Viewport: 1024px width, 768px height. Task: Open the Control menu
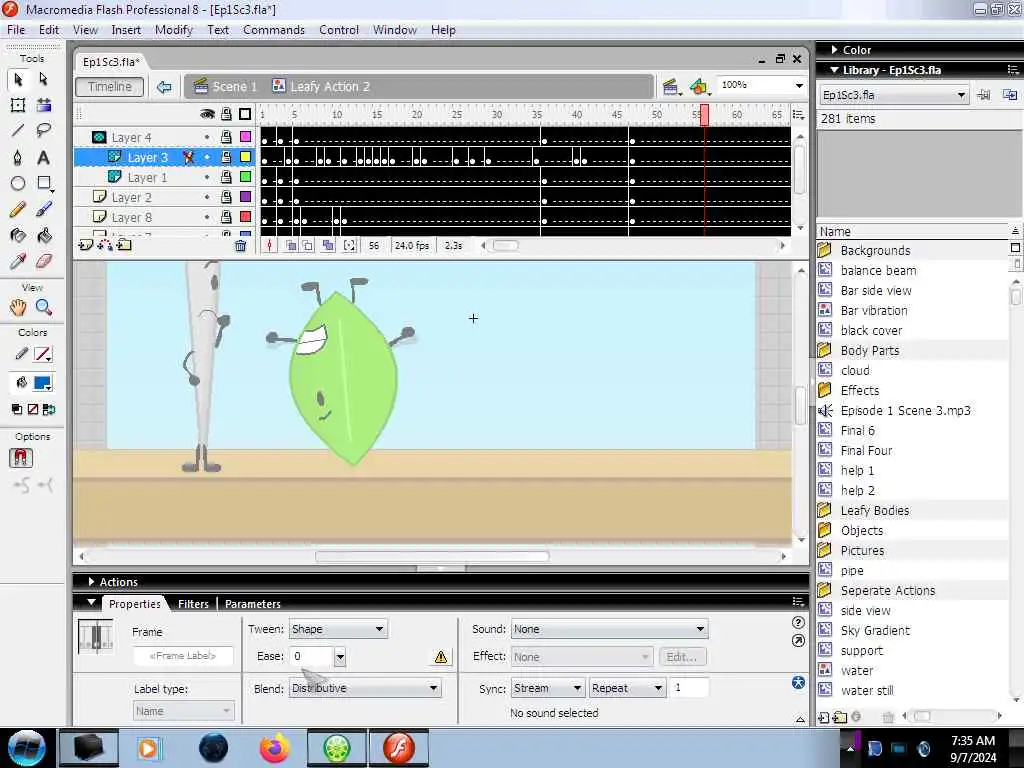339,30
